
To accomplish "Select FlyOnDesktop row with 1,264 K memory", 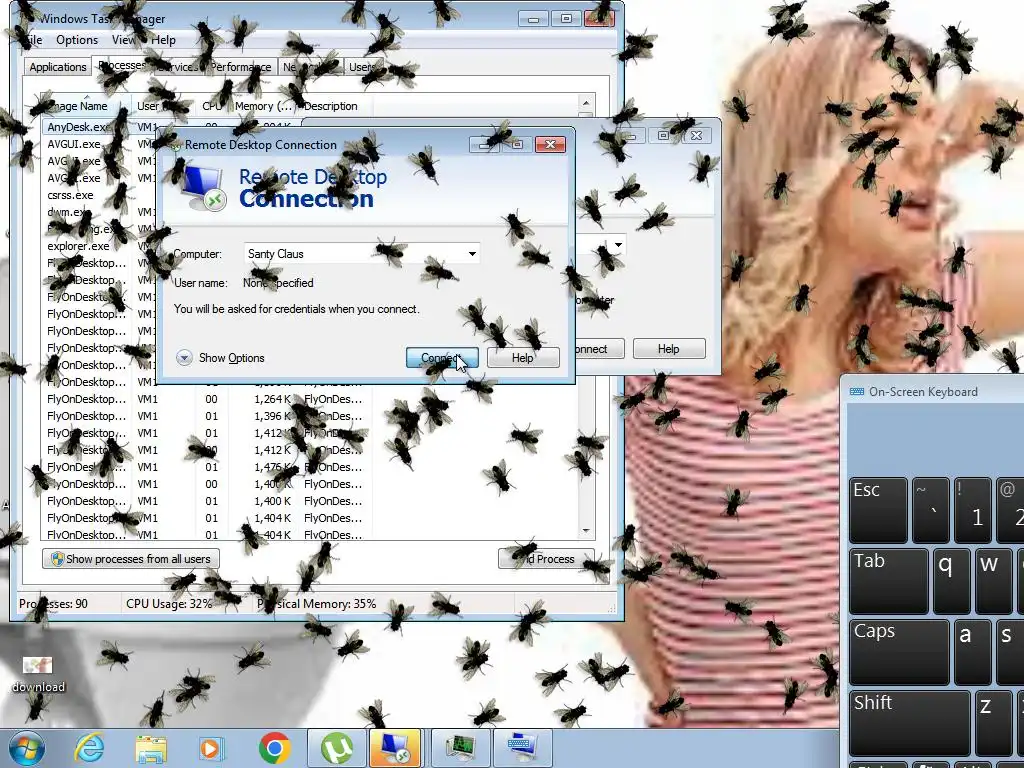I will [x=208, y=398].
